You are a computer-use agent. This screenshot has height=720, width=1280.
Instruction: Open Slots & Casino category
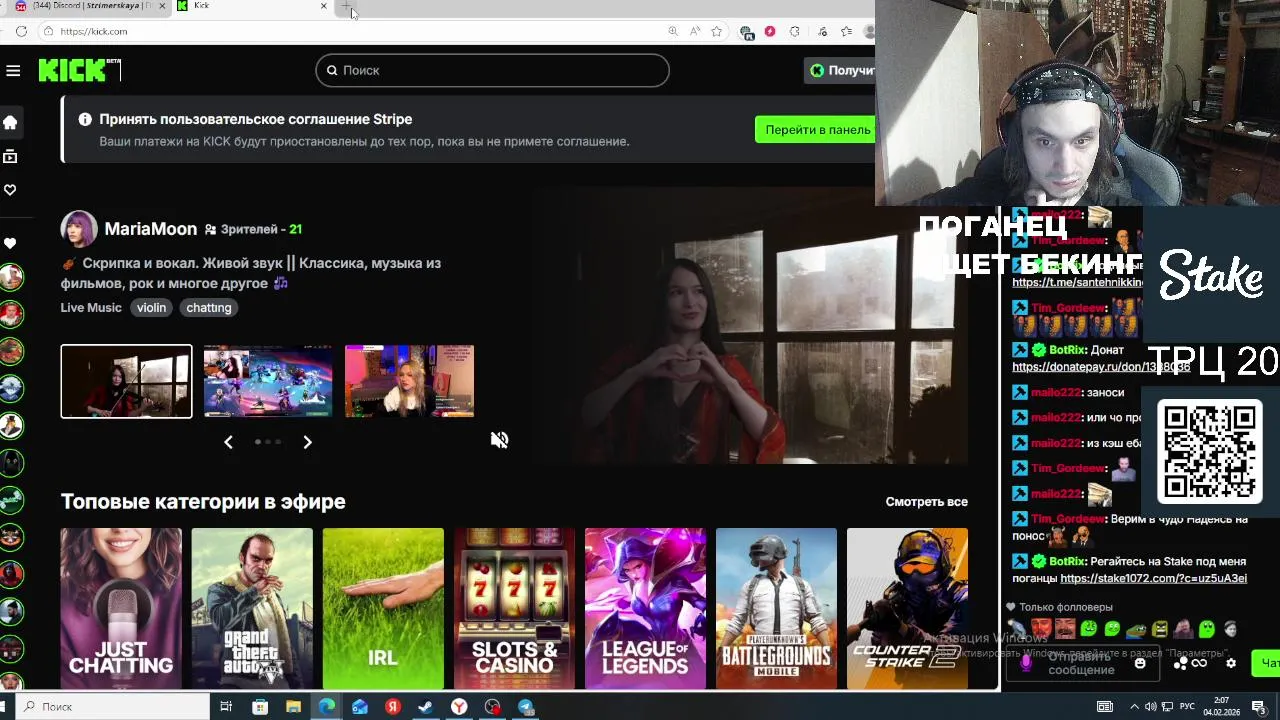coord(514,608)
